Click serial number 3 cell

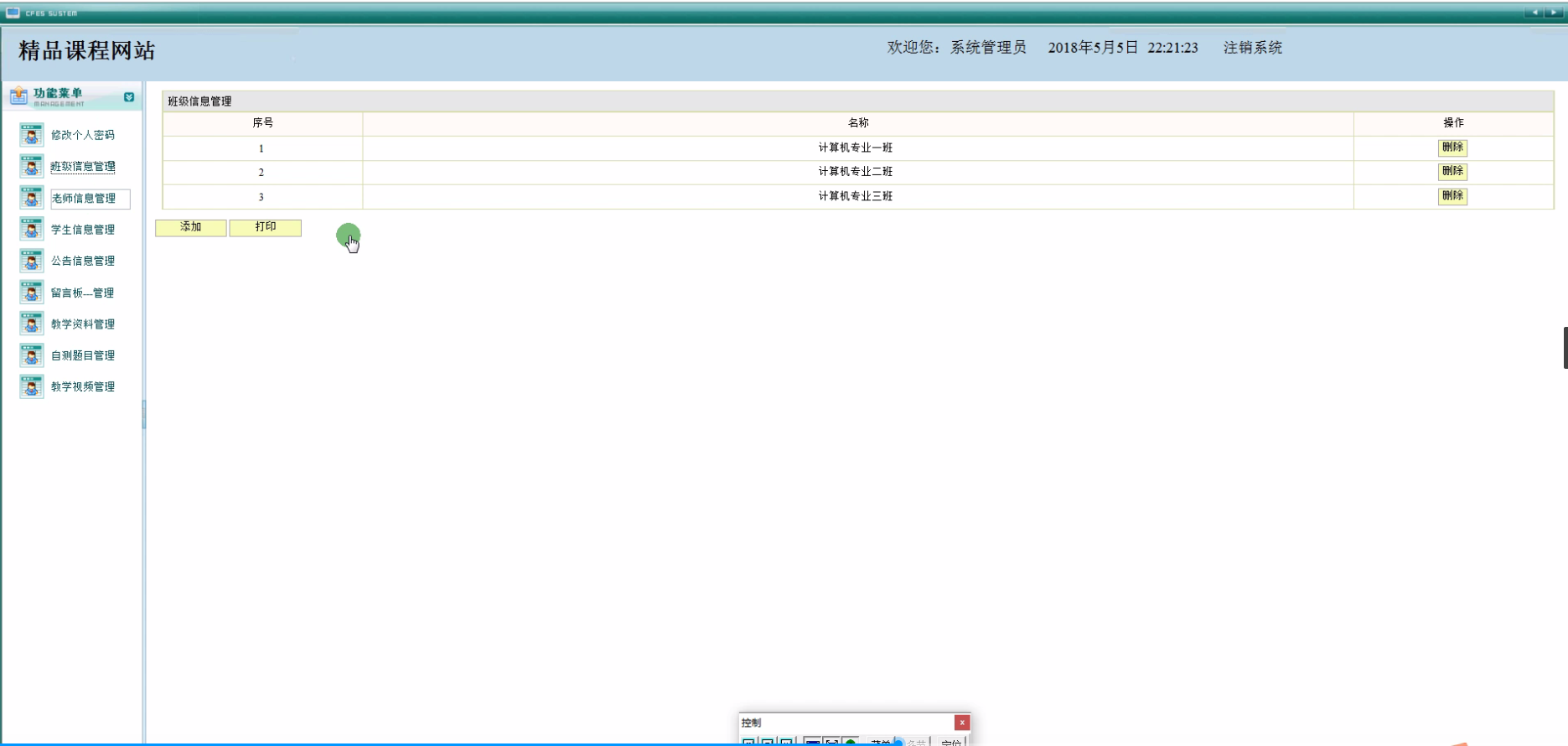click(262, 197)
